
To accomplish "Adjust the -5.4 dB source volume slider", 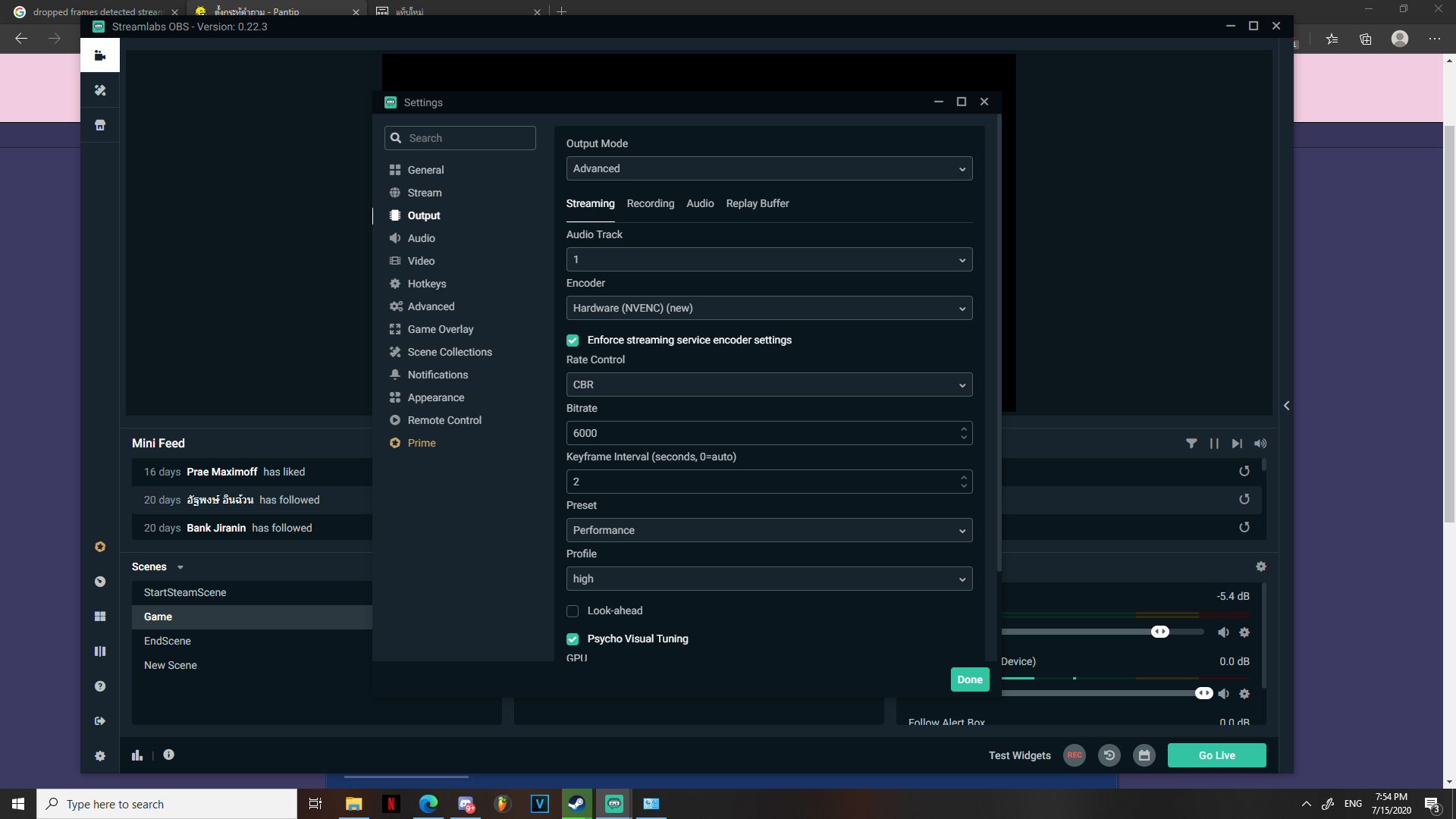I will (1159, 632).
